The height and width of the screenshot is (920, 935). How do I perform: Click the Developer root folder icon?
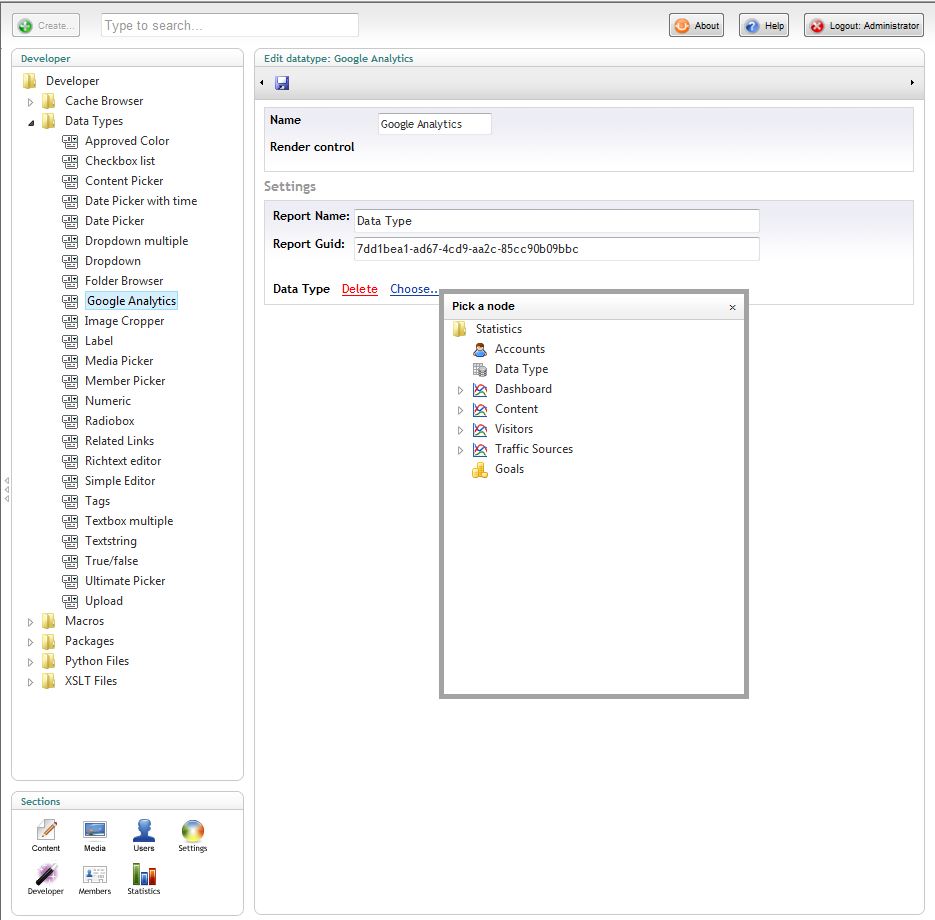[29, 81]
